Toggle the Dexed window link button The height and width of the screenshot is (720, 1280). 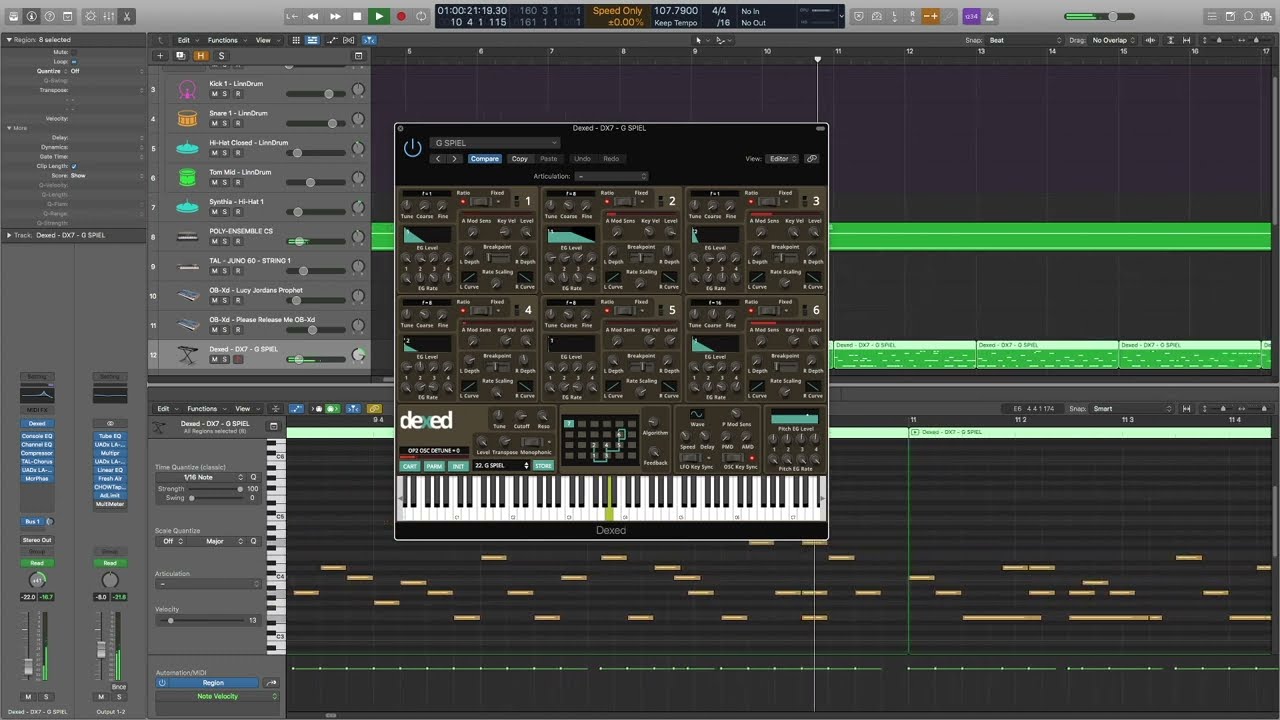811,159
